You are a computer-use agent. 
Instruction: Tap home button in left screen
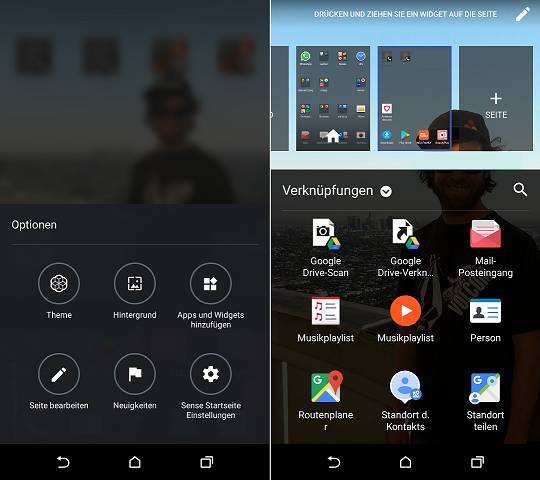135,462
